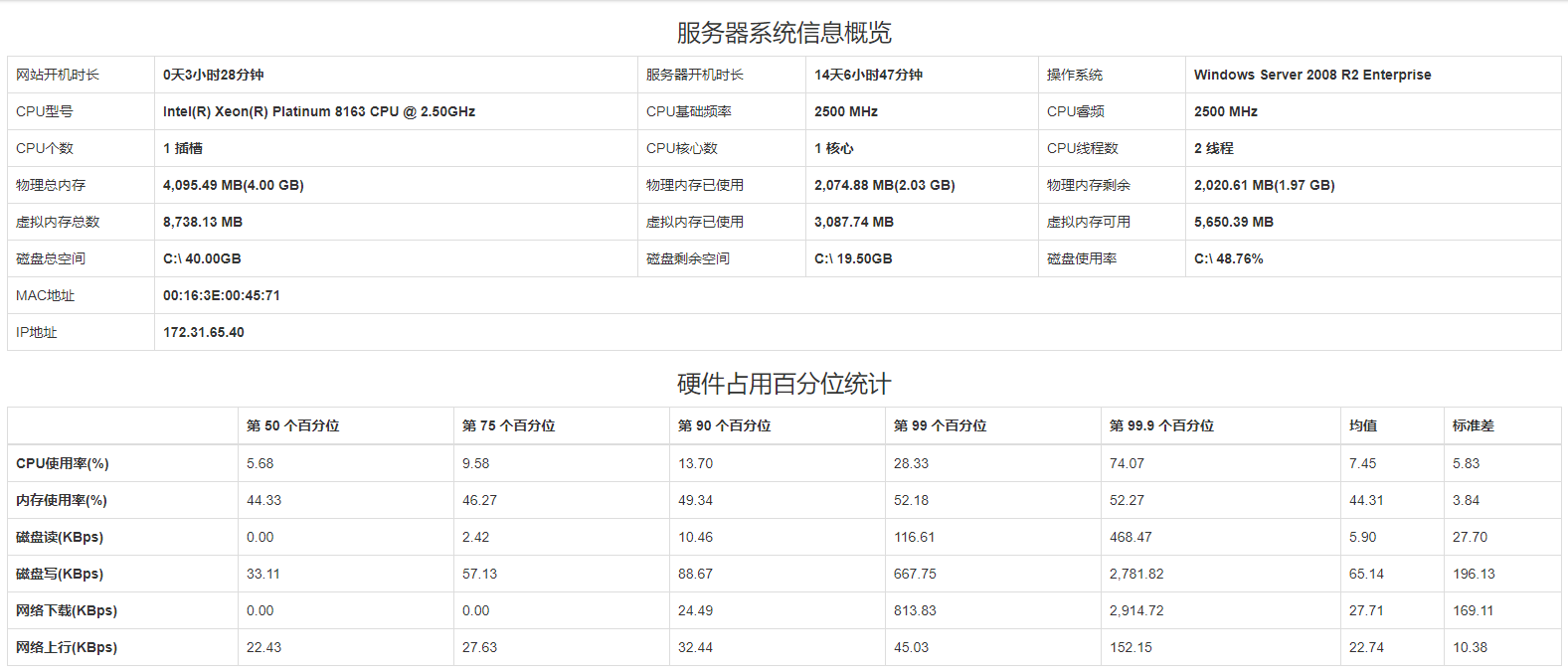Select the 磁盘读(KBps) row label
Viewport: 1568px width, 671px height.
click(x=60, y=537)
